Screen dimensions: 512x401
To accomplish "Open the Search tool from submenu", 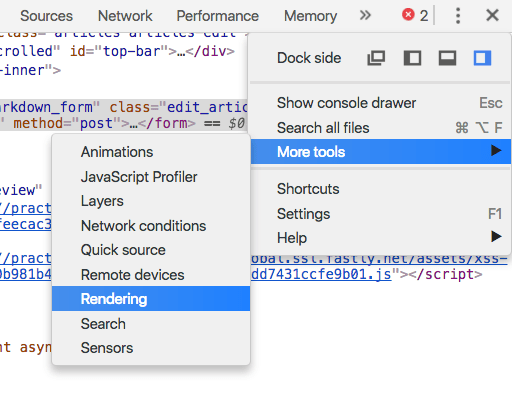I will (x=151, y=324).
